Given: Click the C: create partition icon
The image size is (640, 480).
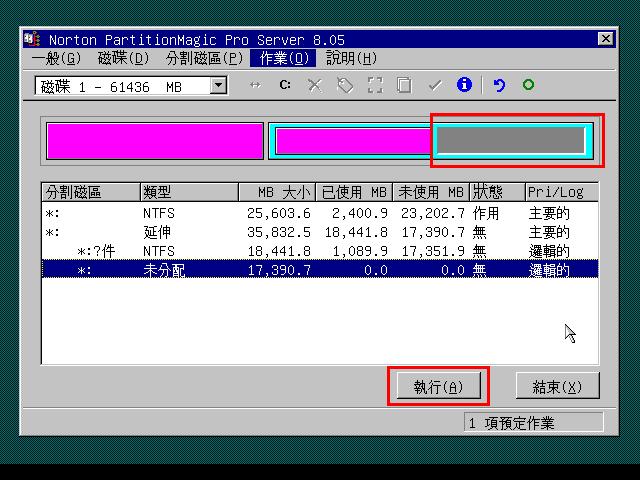Looking at the screenshot, I should 285,85.
